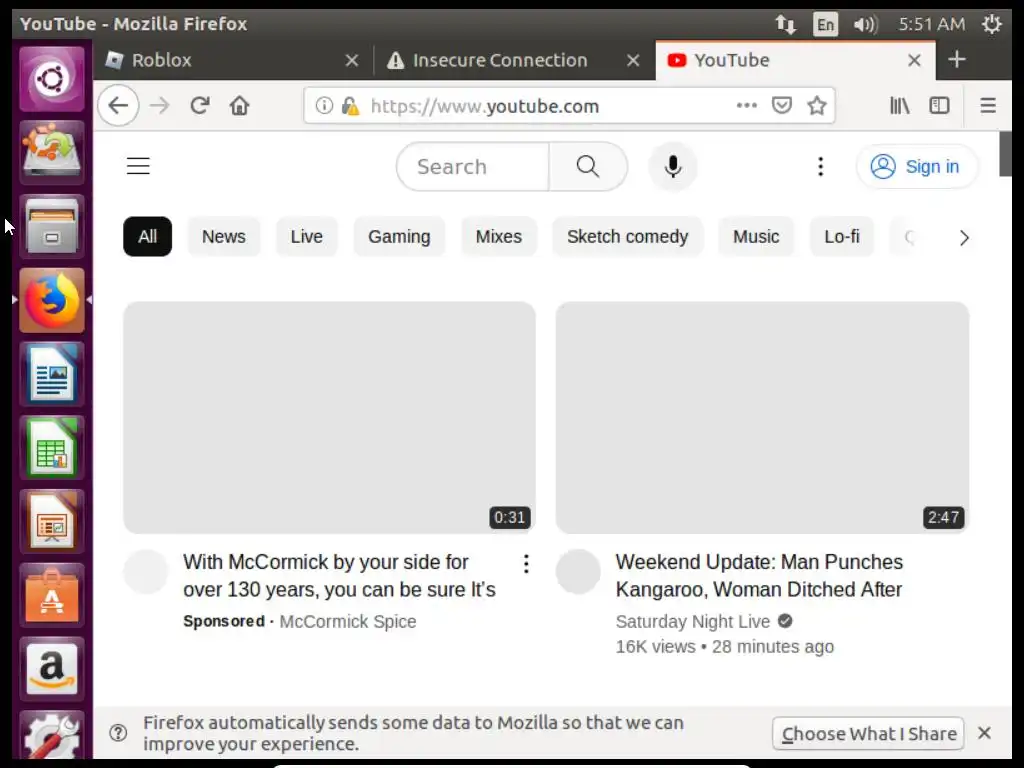The width and height of the screenshot is (1024, 768).
Task: Select the Sketch comedy chip
Action: point(628,236)
